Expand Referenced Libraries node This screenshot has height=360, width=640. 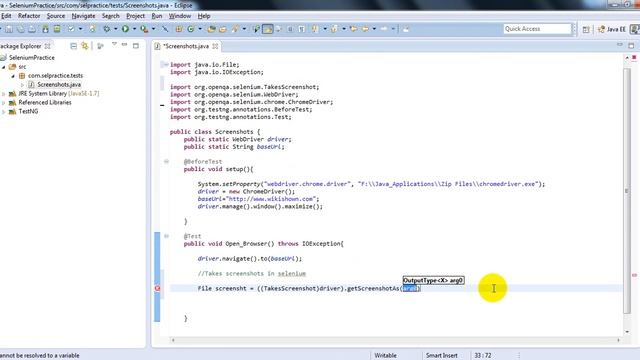tap(4, 102)
